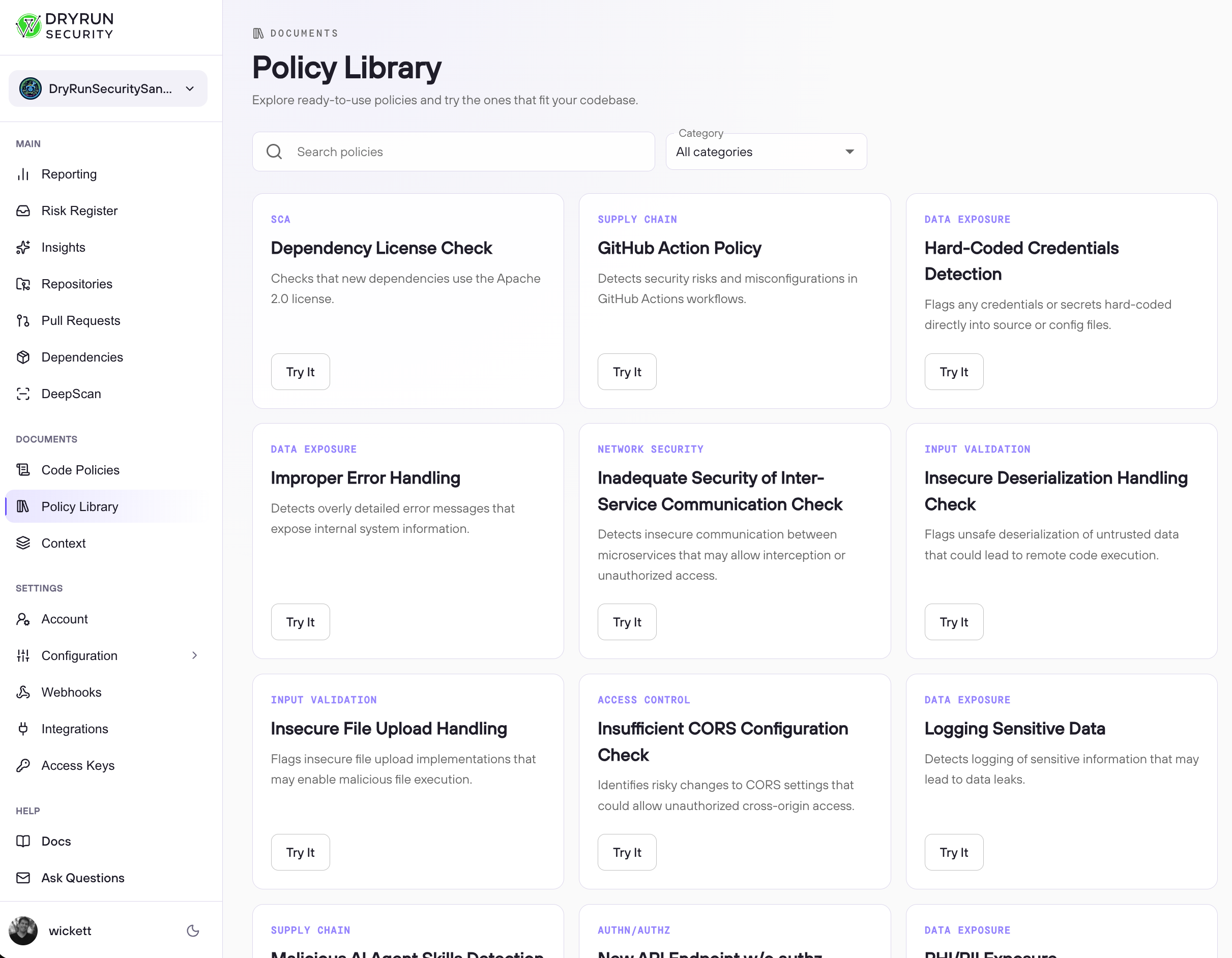Open the Policy Library menu item
The image size is (1232, 958).
(x=107, y=507)
